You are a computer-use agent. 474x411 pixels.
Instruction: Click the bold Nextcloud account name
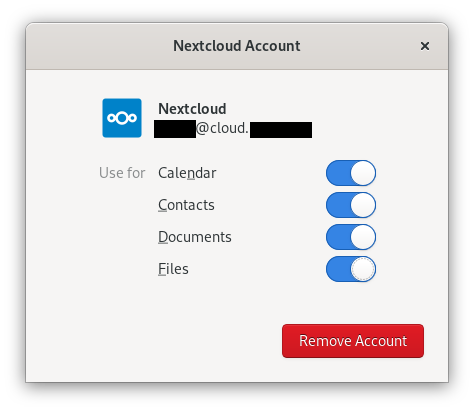click(192, 109)
